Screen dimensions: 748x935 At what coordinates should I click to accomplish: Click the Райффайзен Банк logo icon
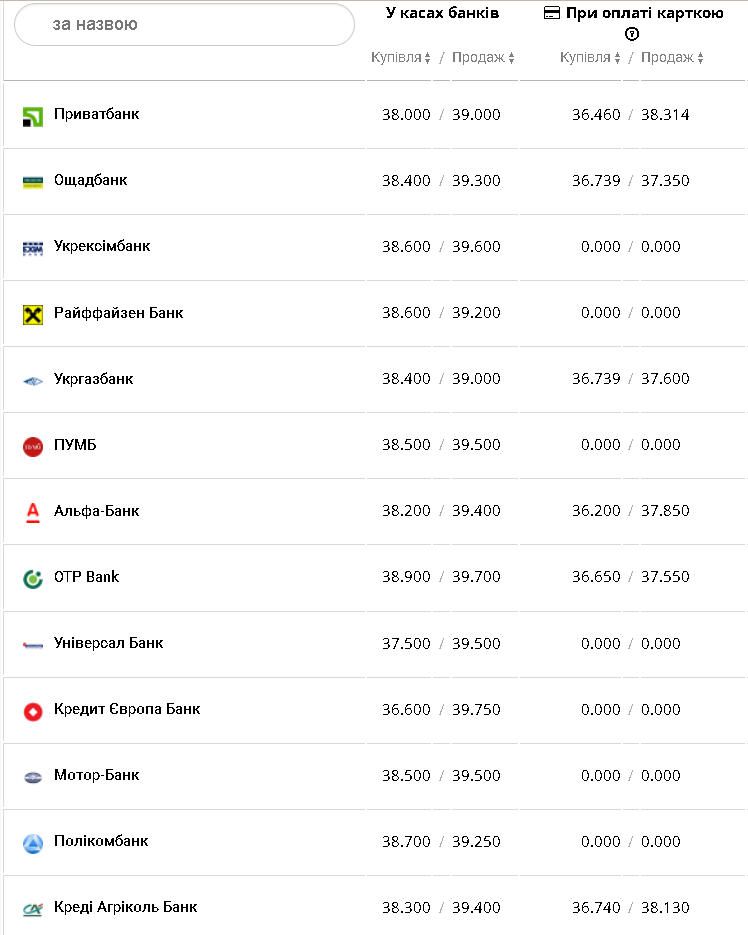33,314
